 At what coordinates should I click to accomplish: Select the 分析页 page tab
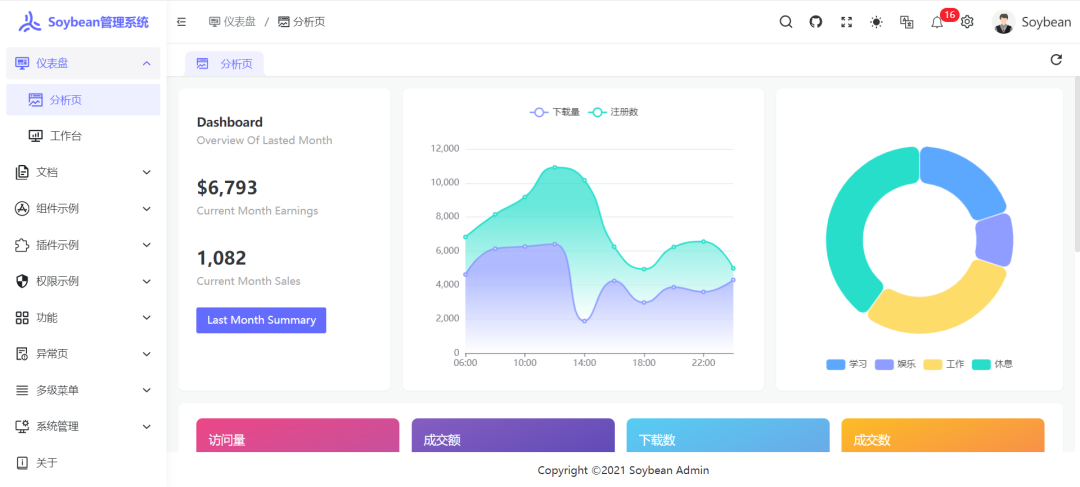point(225,64)
